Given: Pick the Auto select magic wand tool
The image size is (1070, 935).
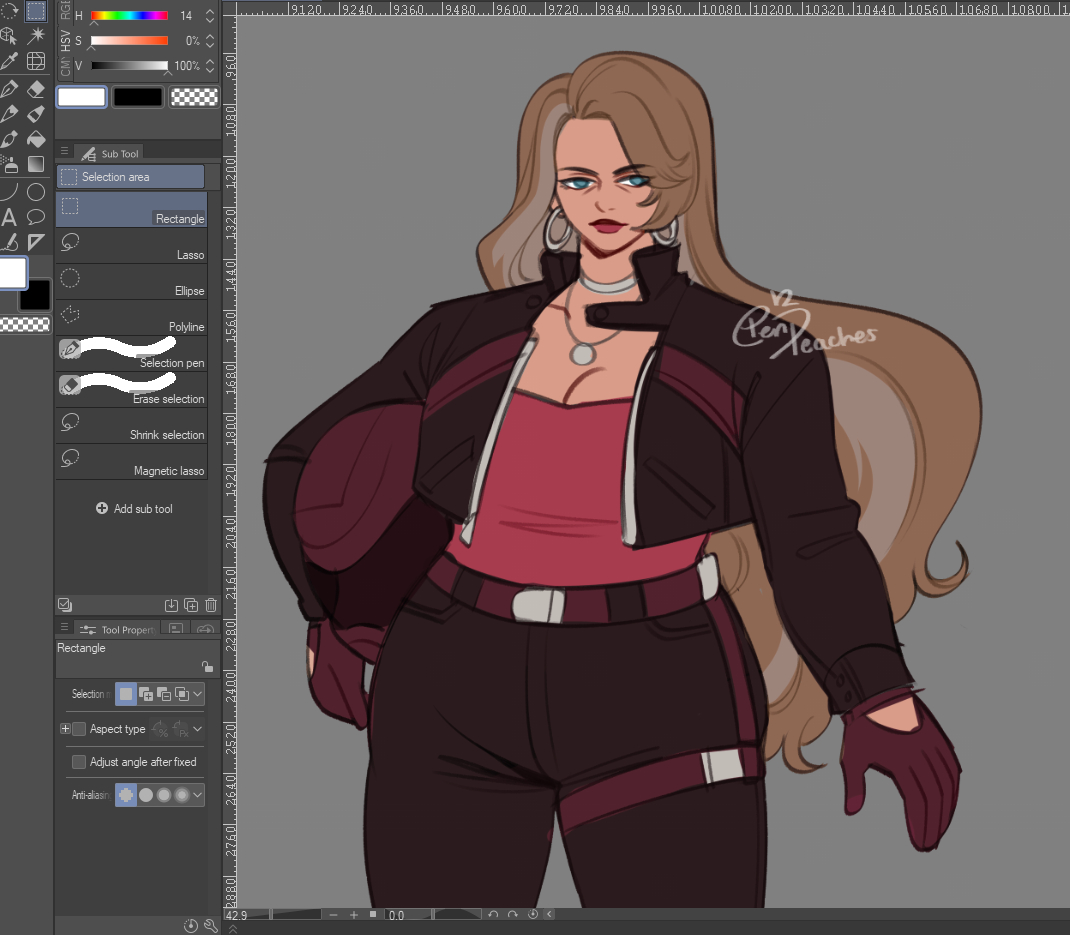Looking at the screenshot, I should click(36, 36).
